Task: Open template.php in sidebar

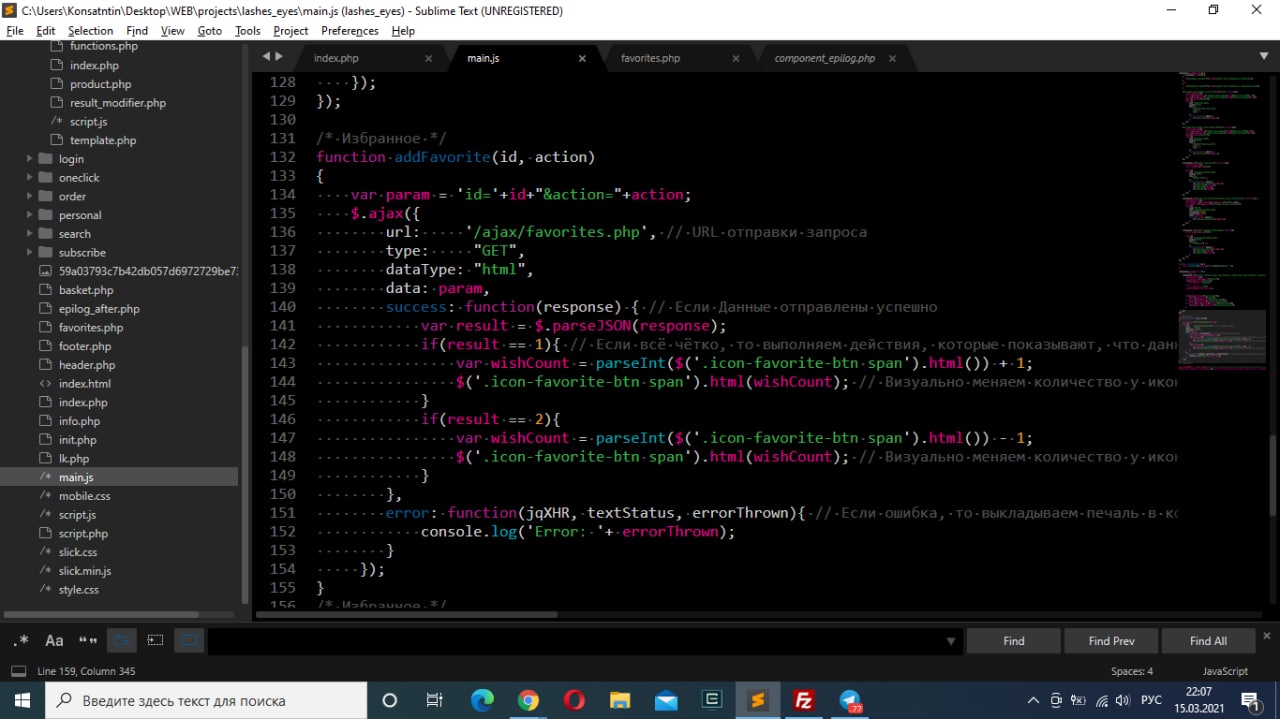Action: pos(103,141)
